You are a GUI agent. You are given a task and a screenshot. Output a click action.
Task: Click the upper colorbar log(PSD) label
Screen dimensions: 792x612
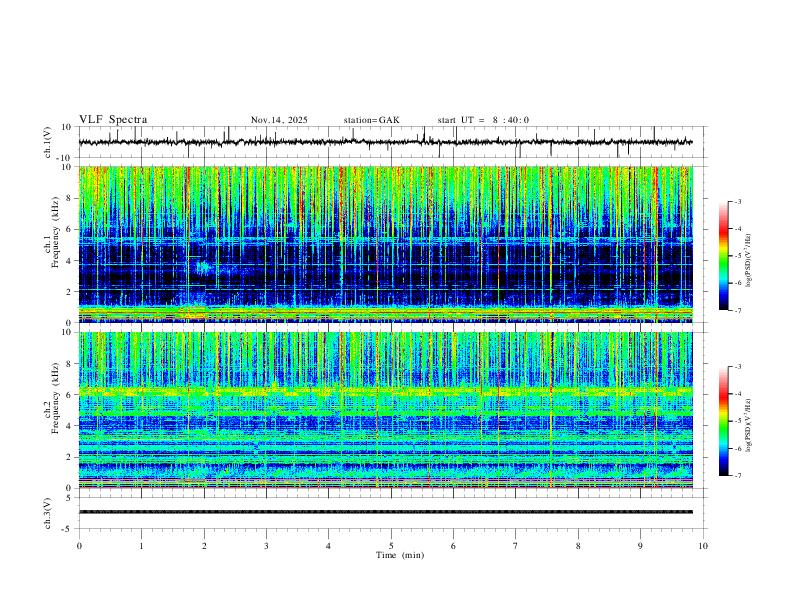(748, 261)
